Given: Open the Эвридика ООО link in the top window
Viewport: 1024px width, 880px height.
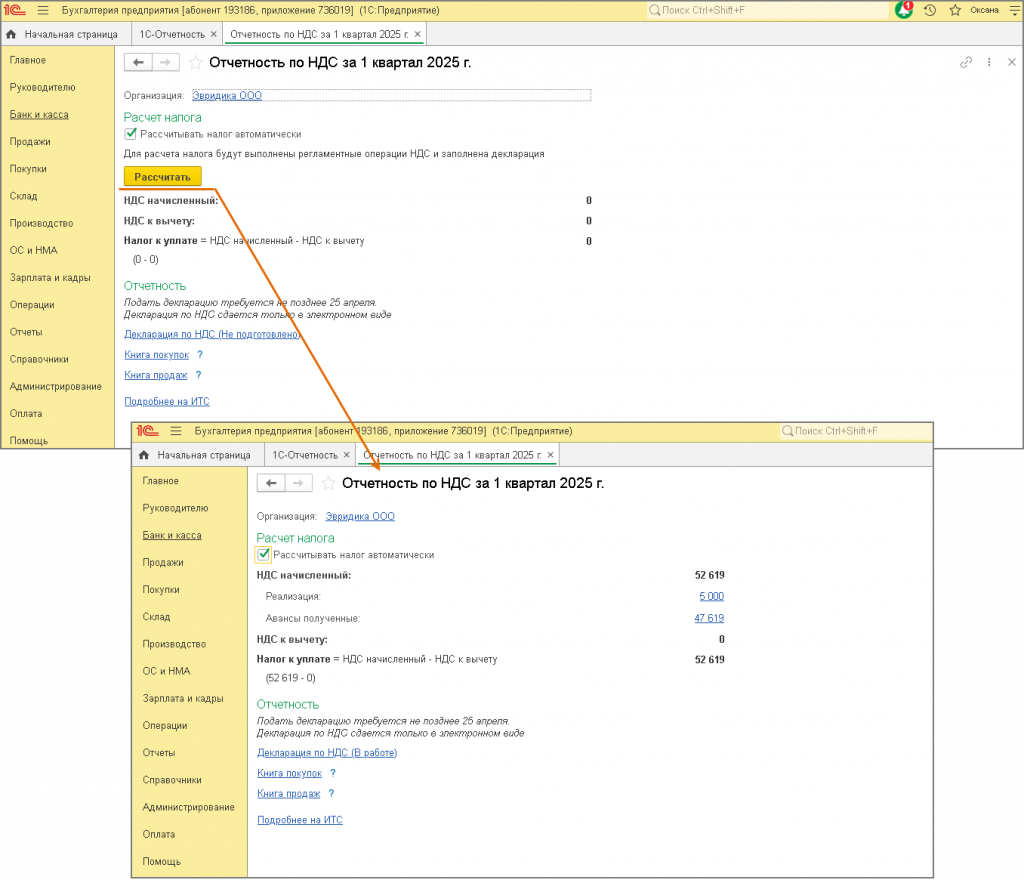Looking at the screenshot, I should [x=227, y=95].
